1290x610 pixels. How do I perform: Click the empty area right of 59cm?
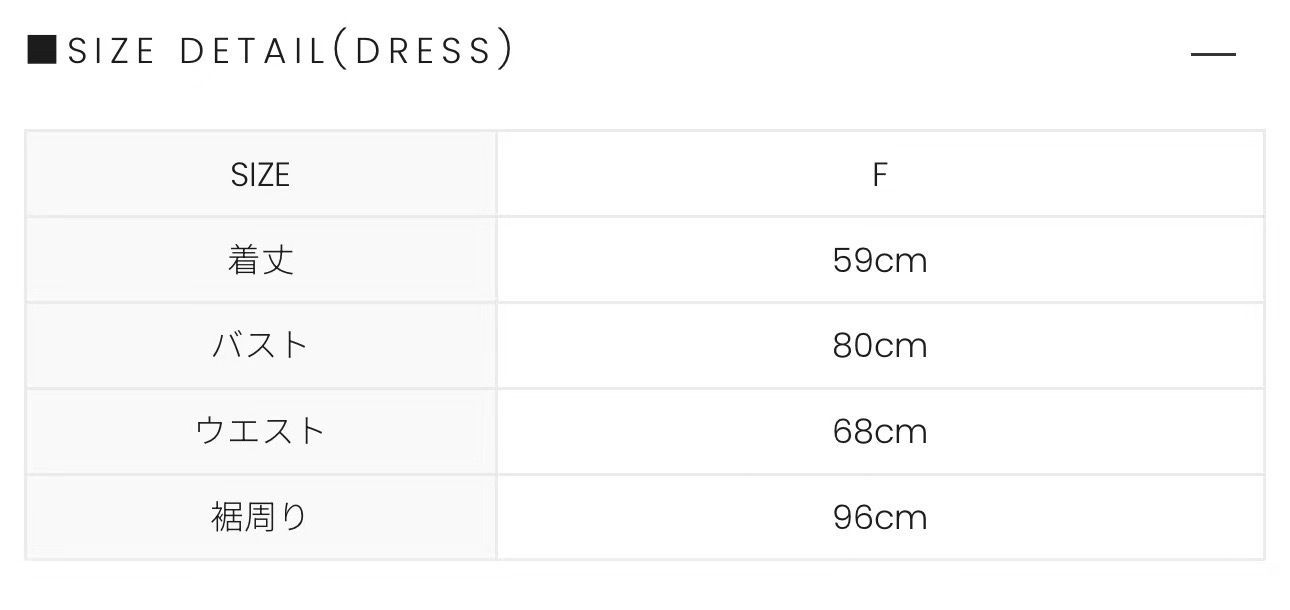(x=1095, y=261)
